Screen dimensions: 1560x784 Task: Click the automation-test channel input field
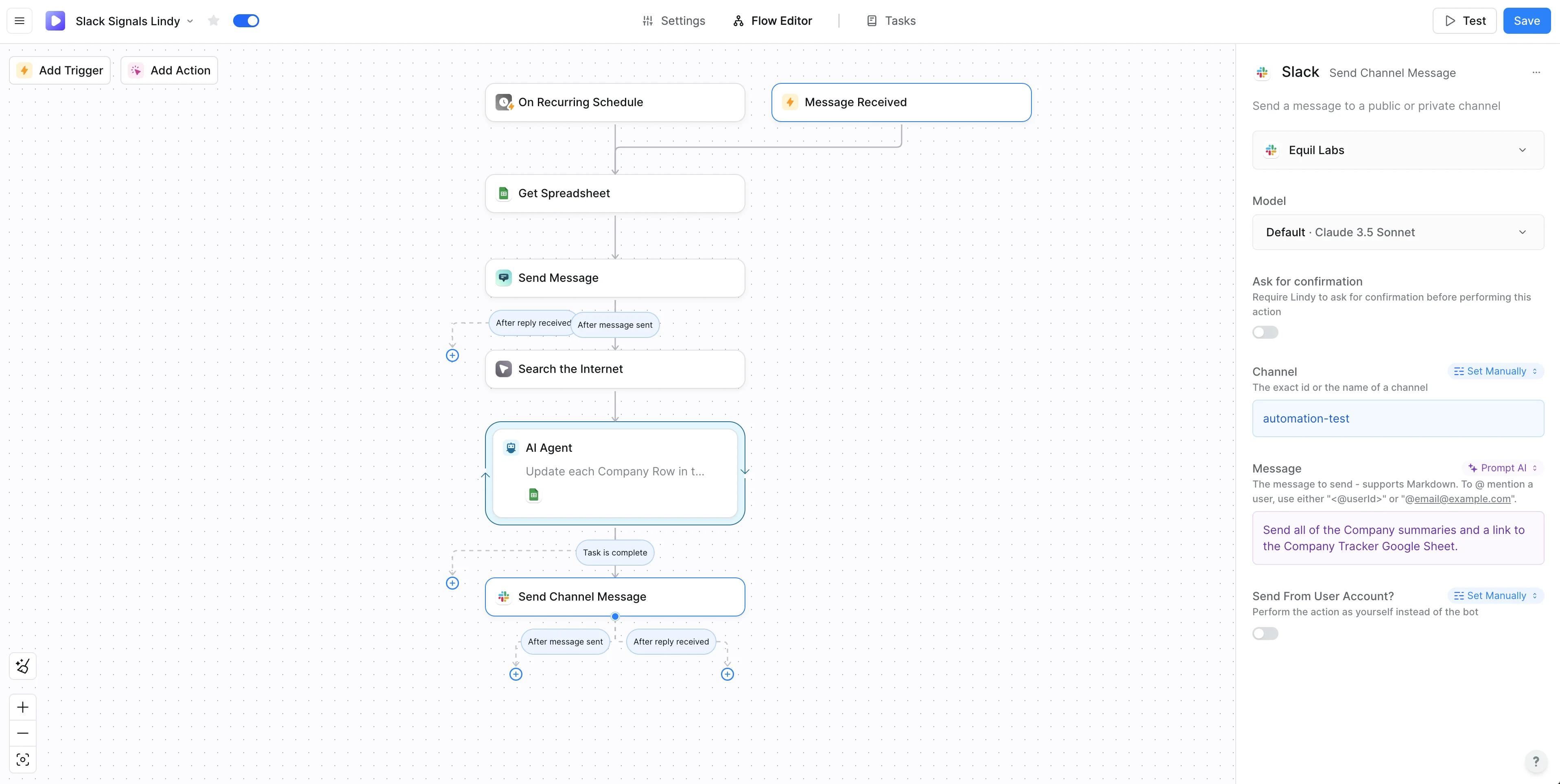tap(1398, 418)
